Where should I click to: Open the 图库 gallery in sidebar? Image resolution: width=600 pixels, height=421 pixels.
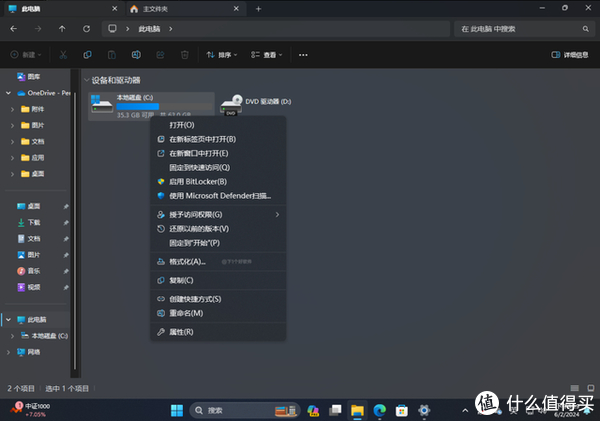click(x=29, y=77)
